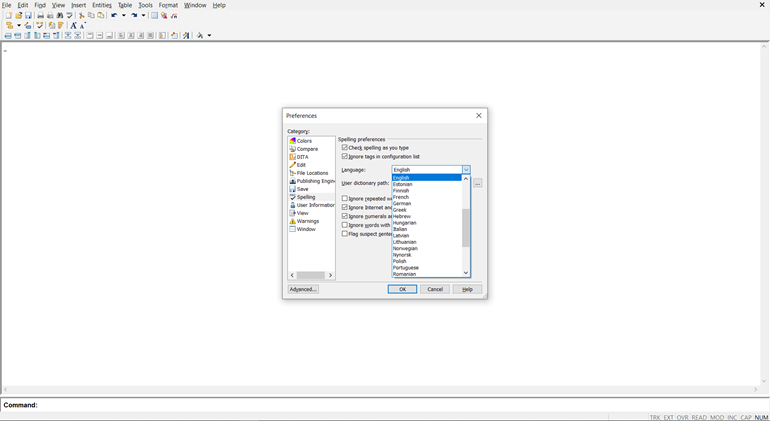Open the Entities menu
This screenshot has height=421, width=770.
tap(102, 5)
